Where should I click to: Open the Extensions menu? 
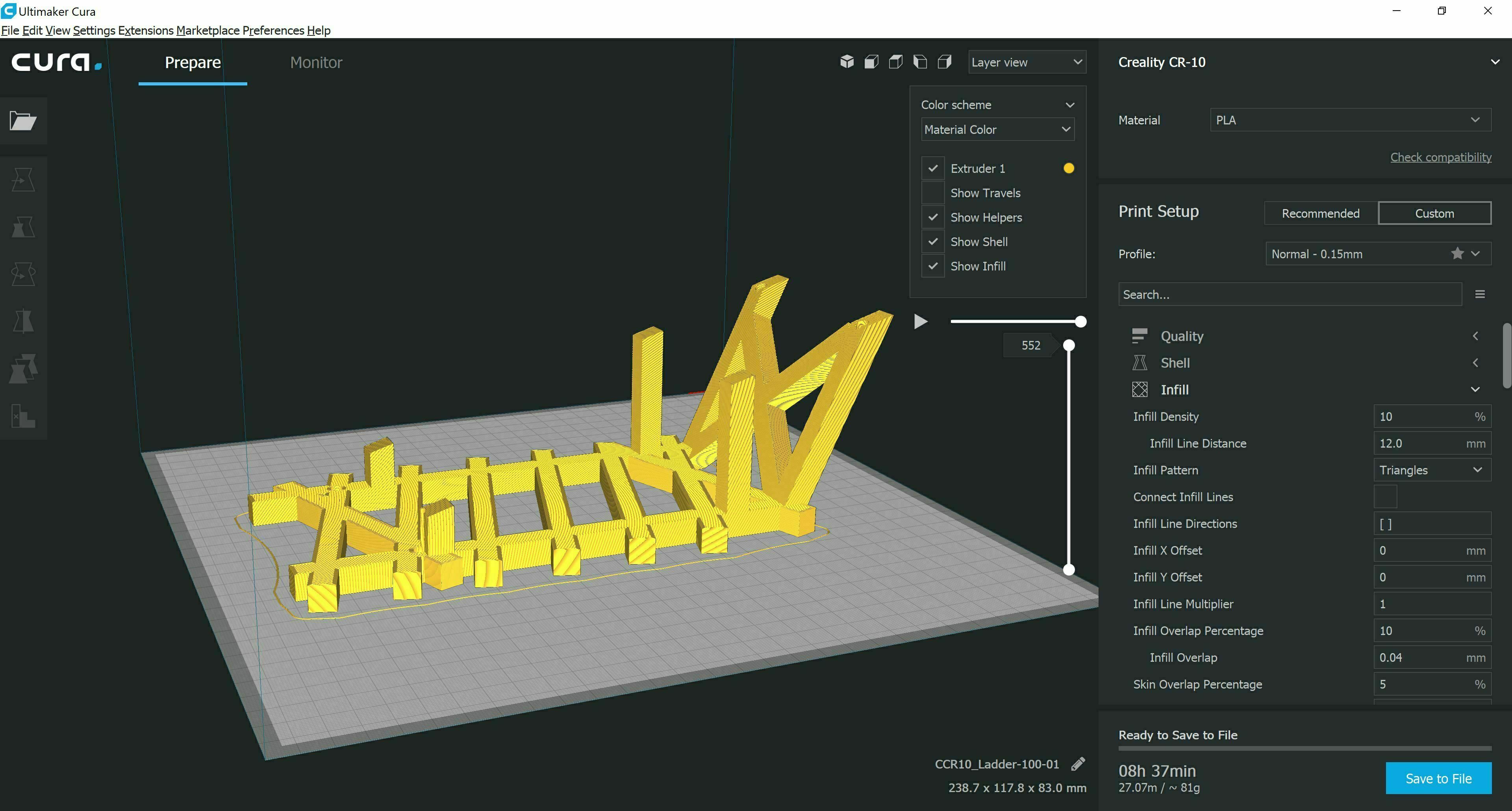pos(146,31)
